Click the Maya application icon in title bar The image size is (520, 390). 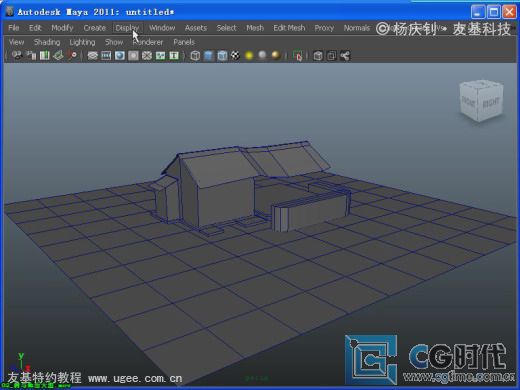[9, 12]
